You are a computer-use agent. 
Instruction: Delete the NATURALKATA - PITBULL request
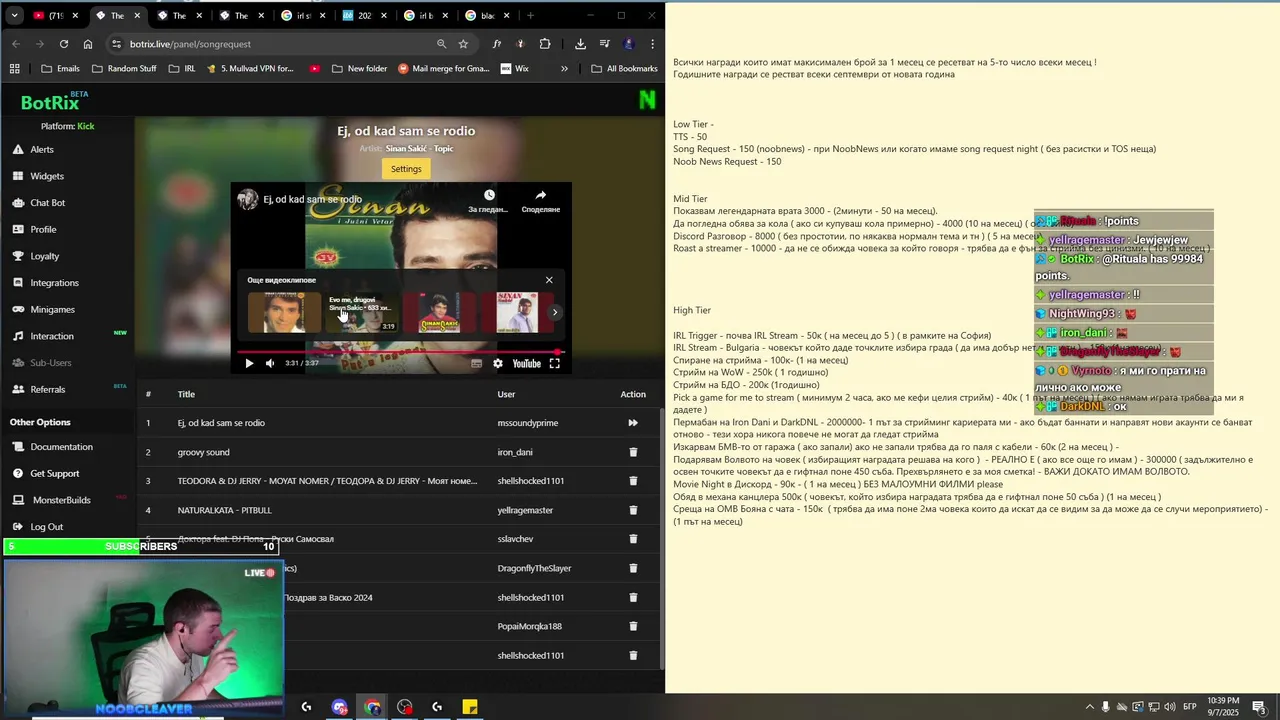tap(633, 510)
